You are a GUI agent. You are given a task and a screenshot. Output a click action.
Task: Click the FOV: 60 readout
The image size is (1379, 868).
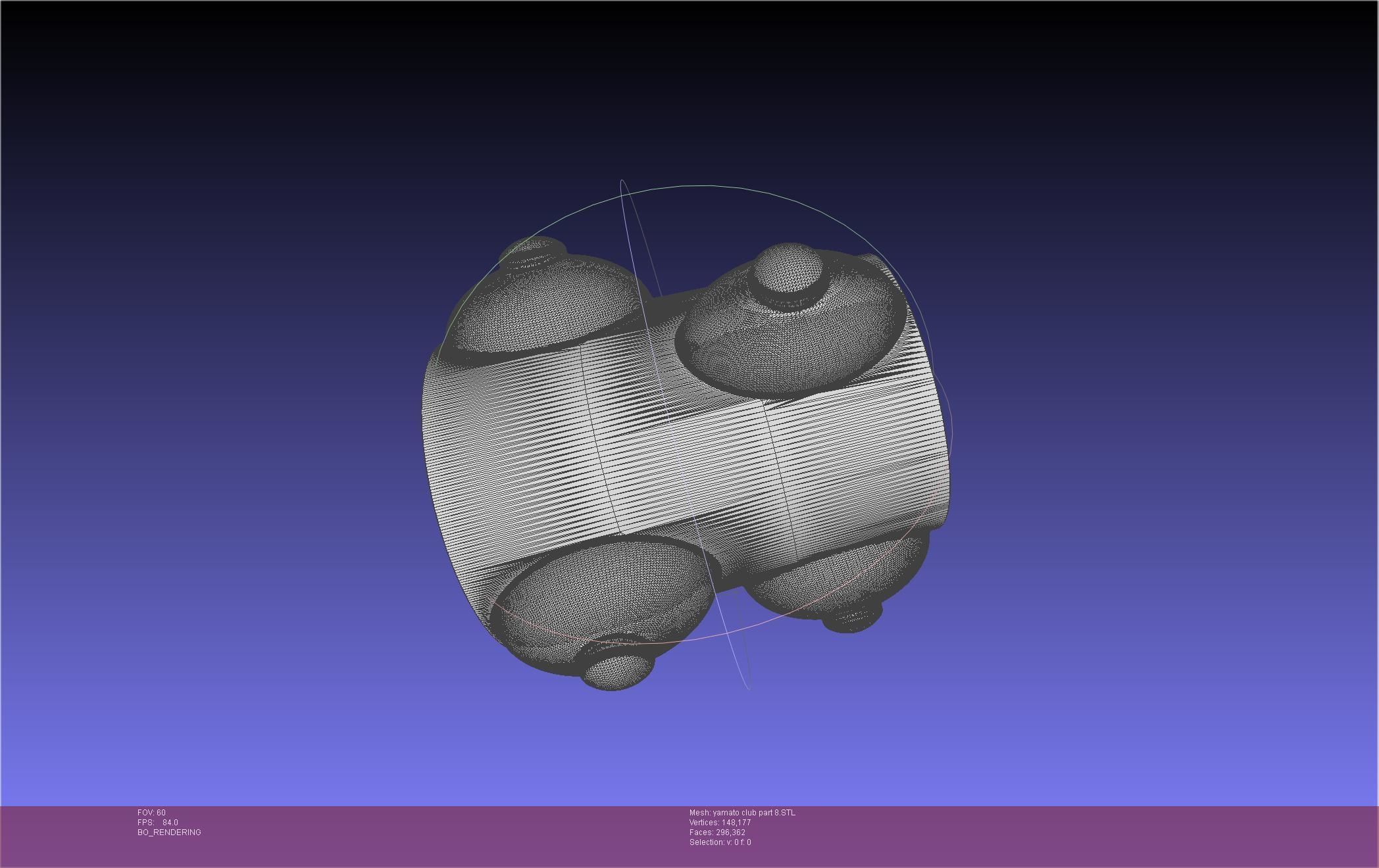pyautogui.click(x=151, y=813)
